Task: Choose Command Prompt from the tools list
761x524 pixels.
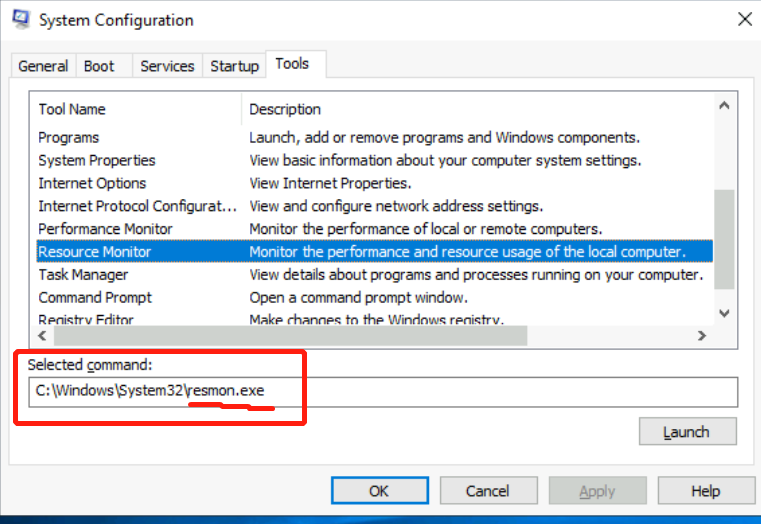Action: (x=95, y=298)
